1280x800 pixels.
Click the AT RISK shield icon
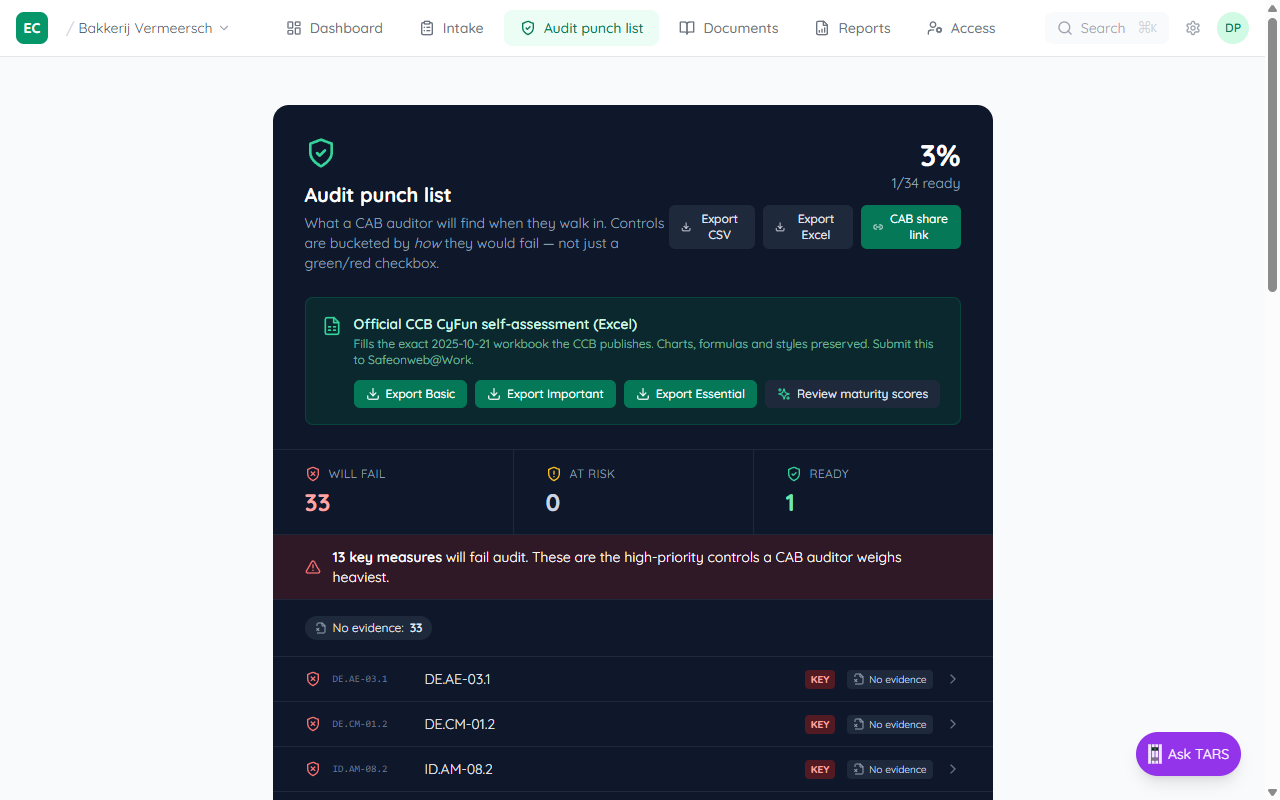tap(553, 473)
